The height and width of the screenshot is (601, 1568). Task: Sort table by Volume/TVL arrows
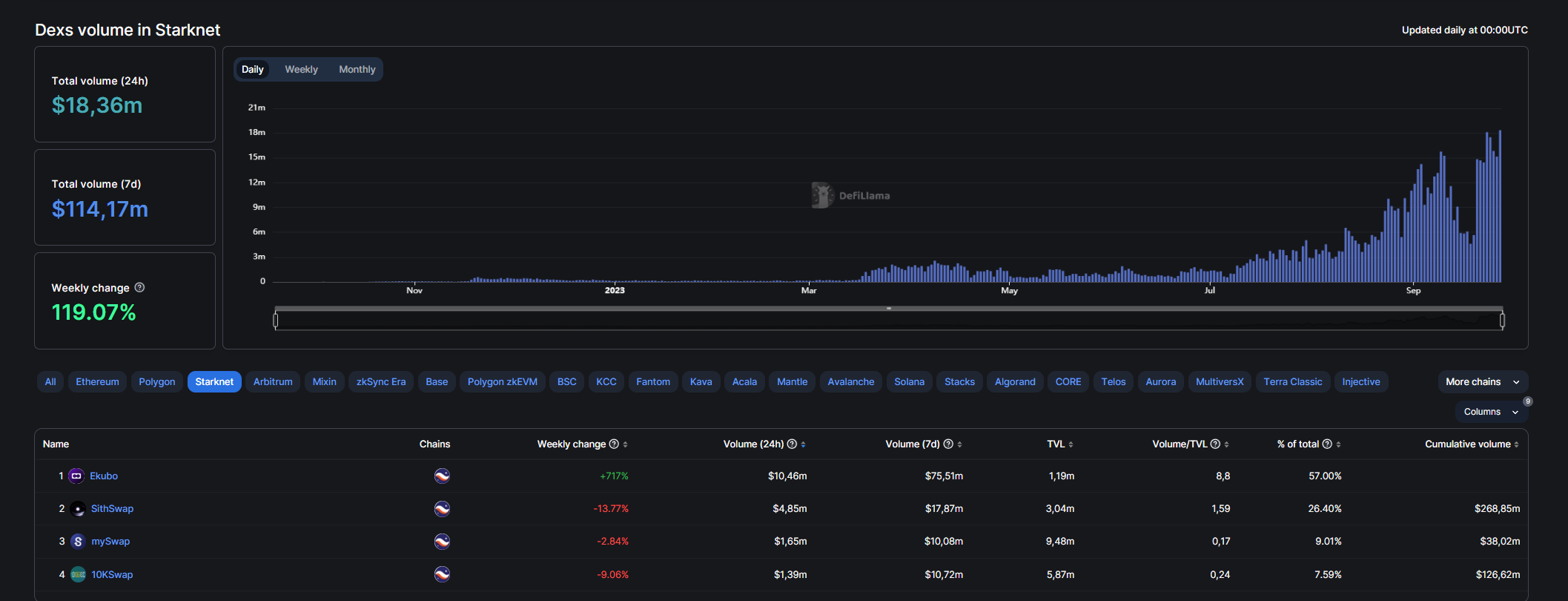1227,444
